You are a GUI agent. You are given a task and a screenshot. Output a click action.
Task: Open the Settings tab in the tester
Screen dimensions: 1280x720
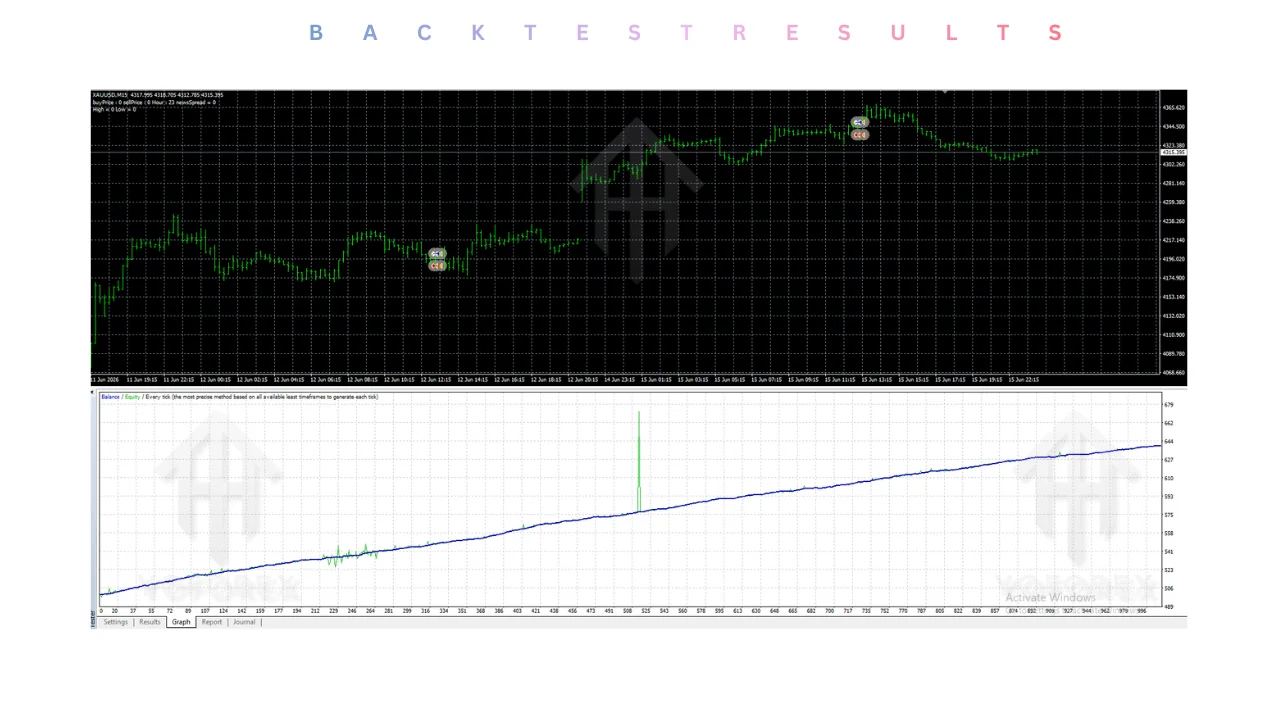[116, 622]
